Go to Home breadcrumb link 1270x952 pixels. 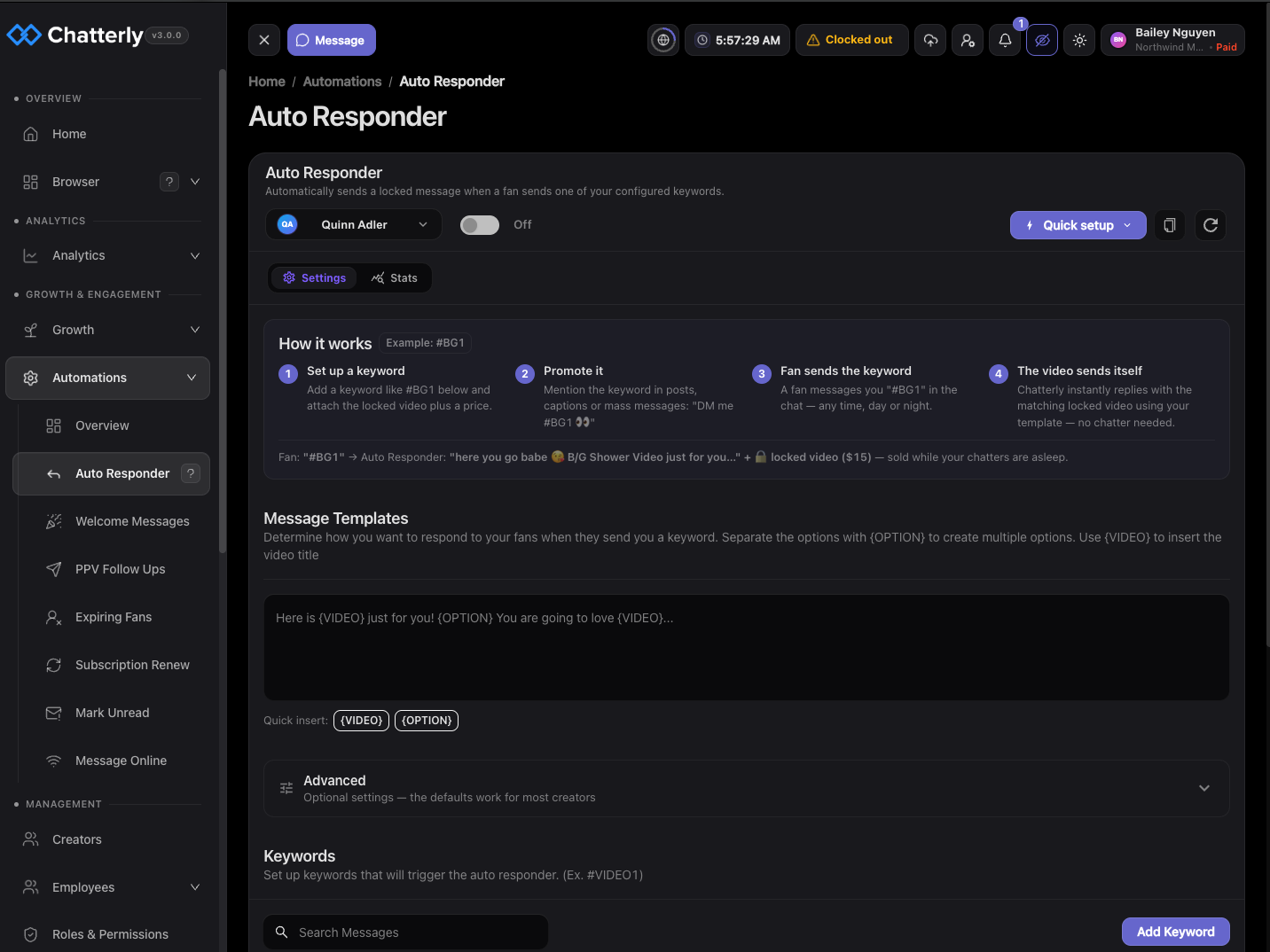point(267,82)
